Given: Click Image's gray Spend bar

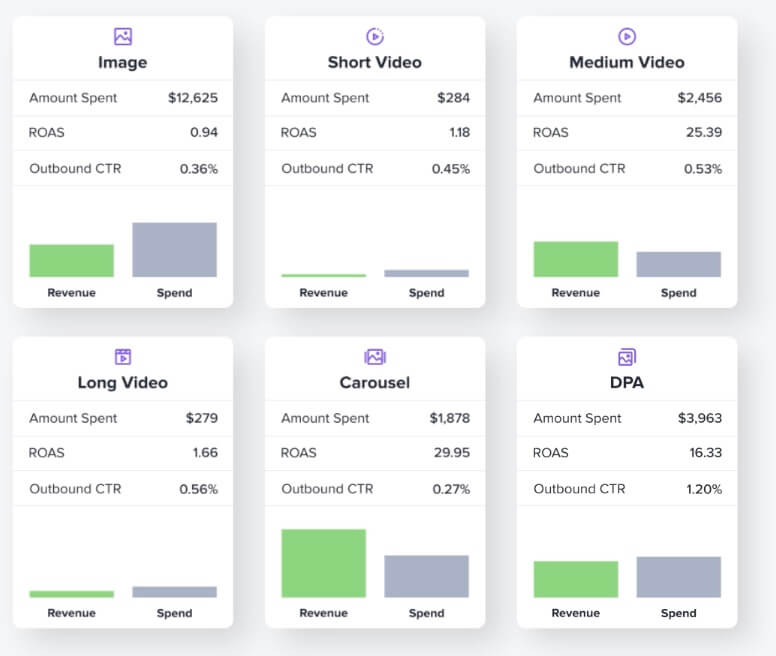Looking at the screenshot, I should (174, 250).
